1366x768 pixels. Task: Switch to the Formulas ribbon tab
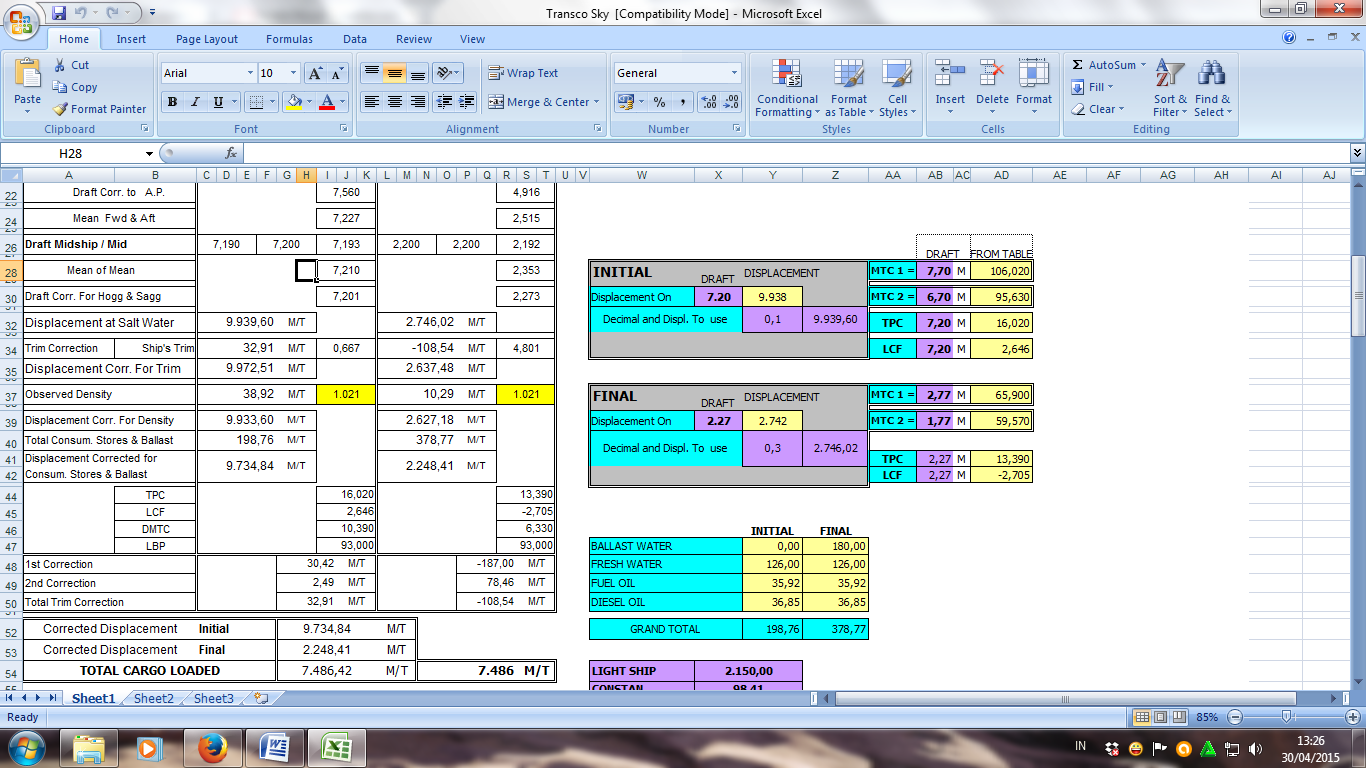pos(289,38)
